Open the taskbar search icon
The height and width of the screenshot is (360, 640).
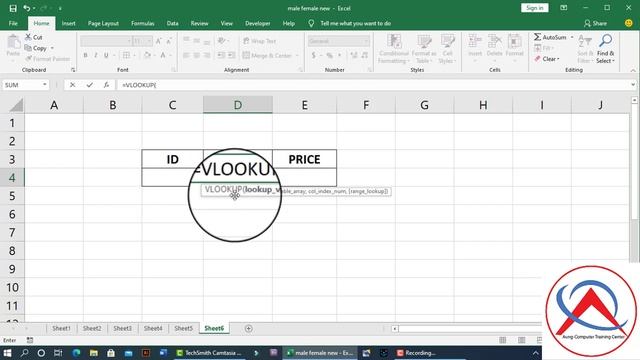(x=24, y=353)
